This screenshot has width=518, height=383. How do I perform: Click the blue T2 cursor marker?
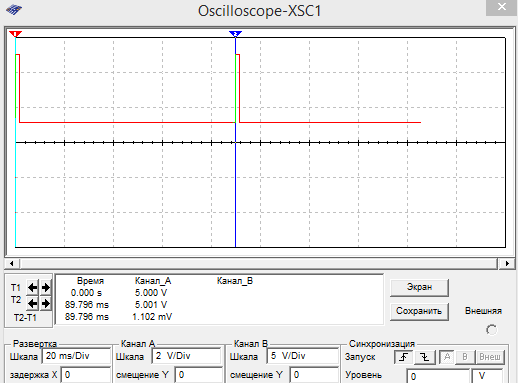pos(235,34)
